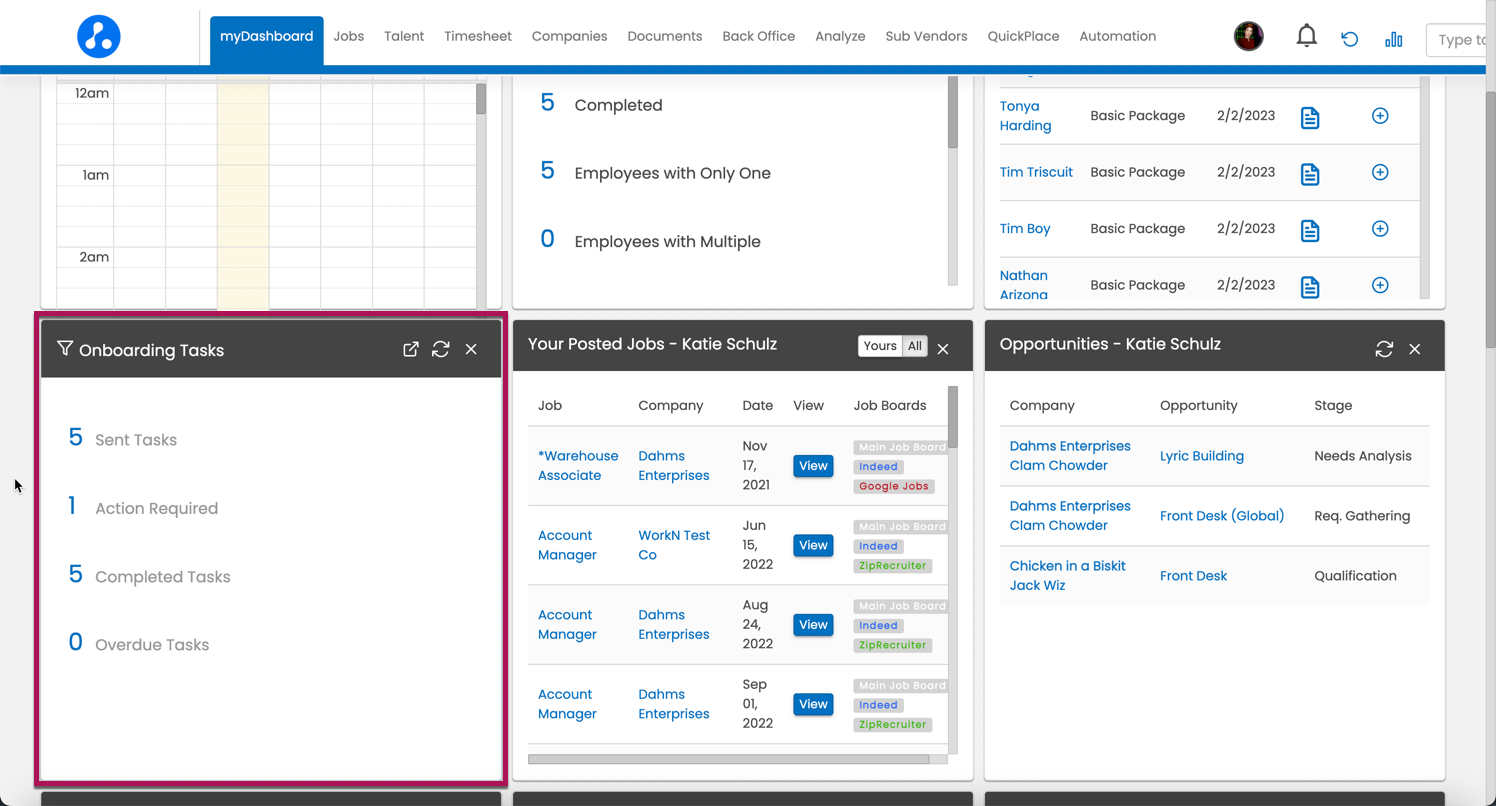Open document icon for Tonya Harding
The image size is (1496, 806).
click(1310, 118)
